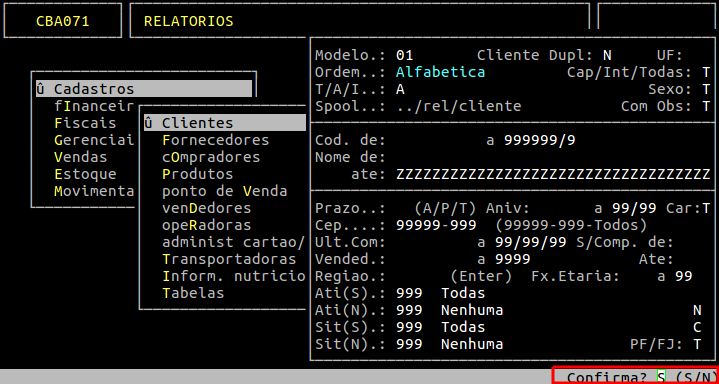Click the PF/FJ field T value
The image size is (719, 384).
pyautogui.click(x=697, y=344)
